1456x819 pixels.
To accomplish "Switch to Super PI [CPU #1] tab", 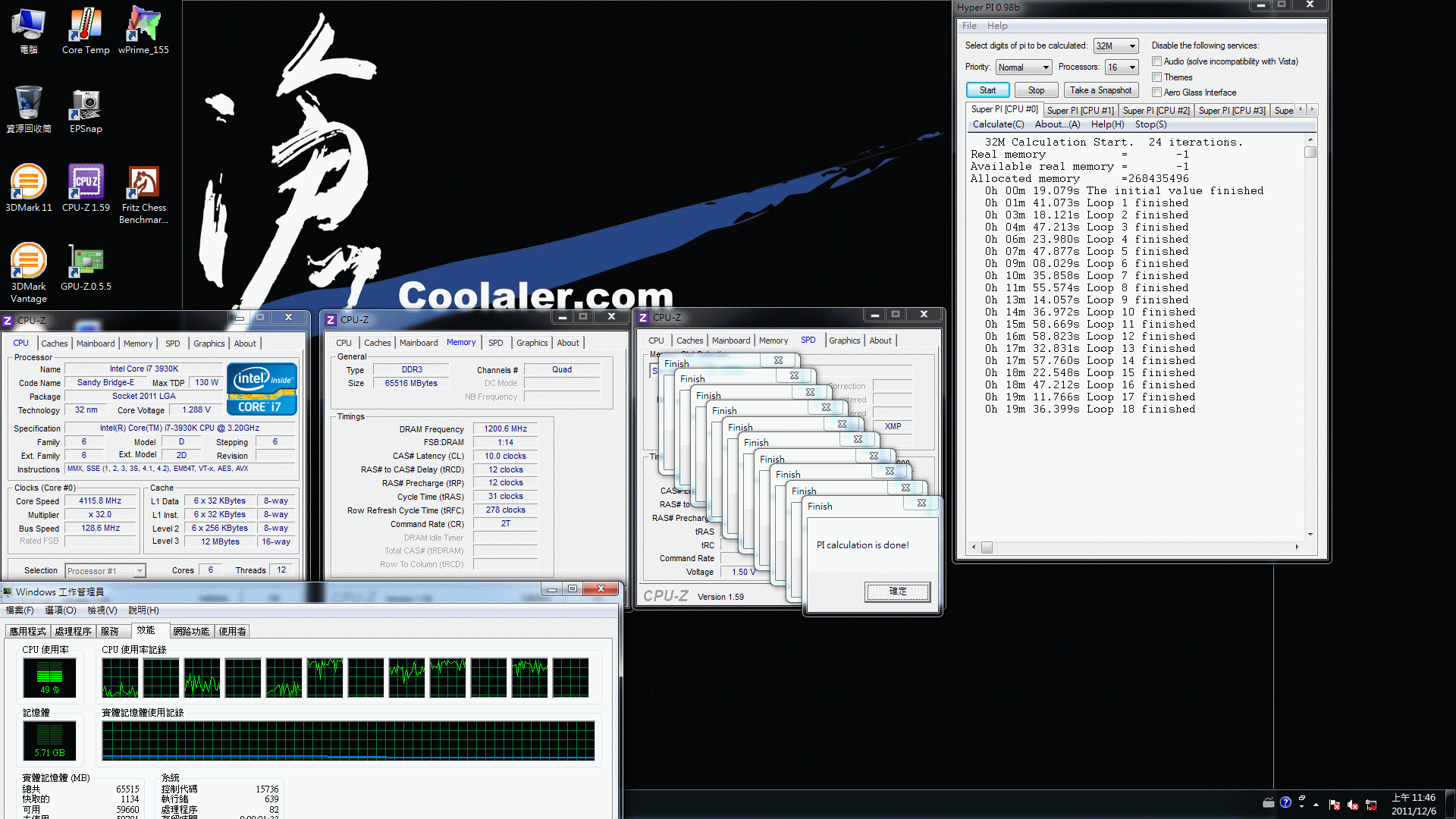I will pos(1080,111).
